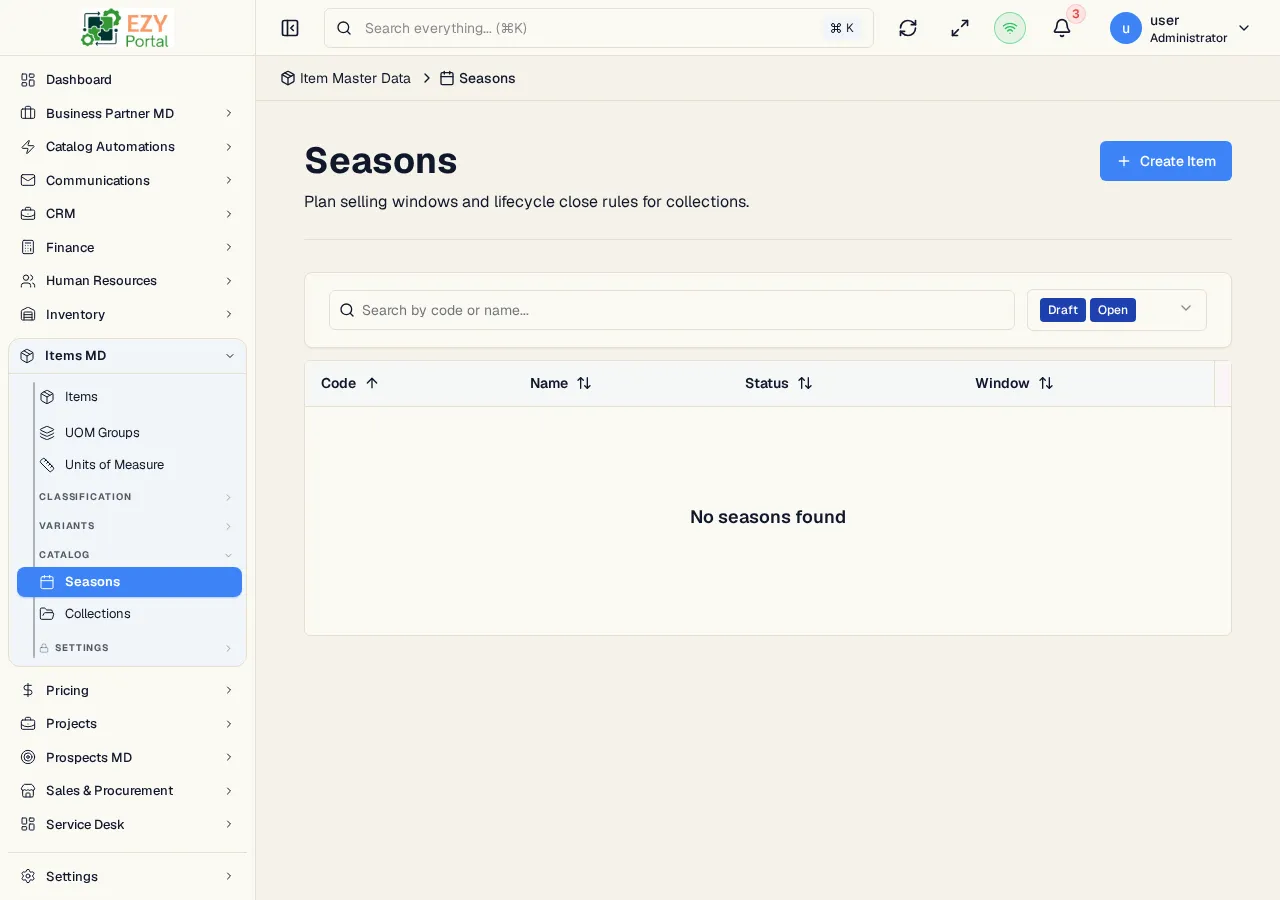Image resolution: width=1280 pixels, height=900 pixels.
Task: Expand SETTINGS group chevron under Items MD
Action: 228,649
